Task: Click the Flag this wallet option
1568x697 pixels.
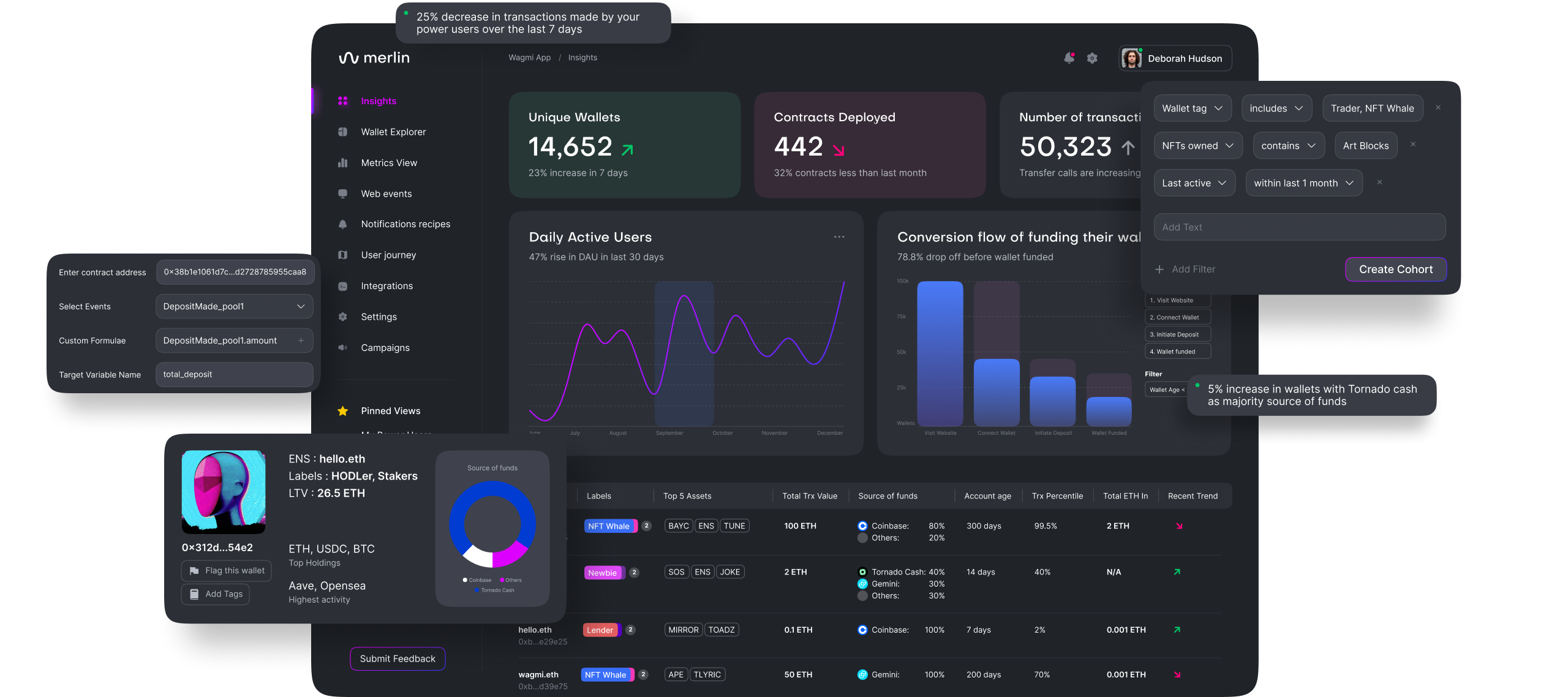Action: [226, 570]
